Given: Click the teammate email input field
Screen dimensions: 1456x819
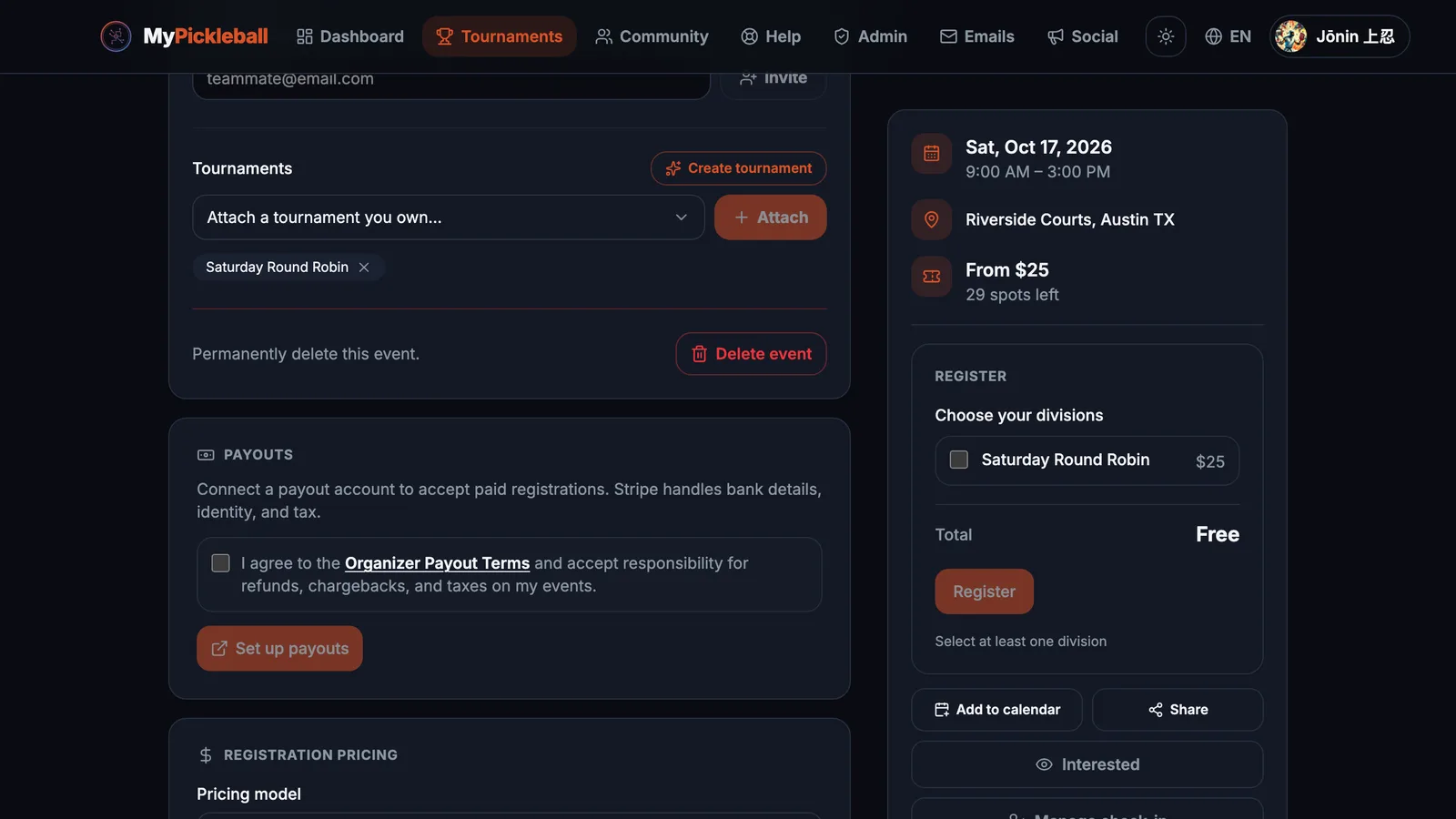Looking at the screenshot, I should click(451, 80).
